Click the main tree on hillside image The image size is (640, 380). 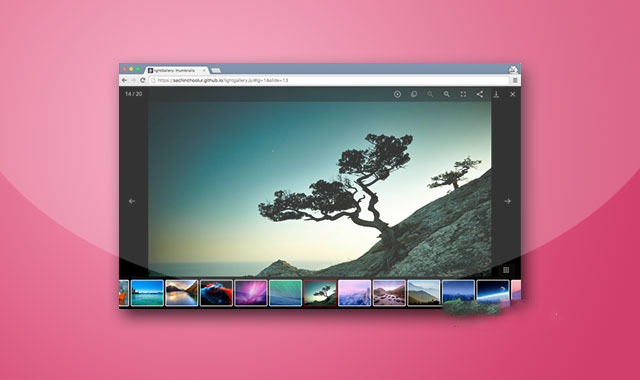coord(320,189)
